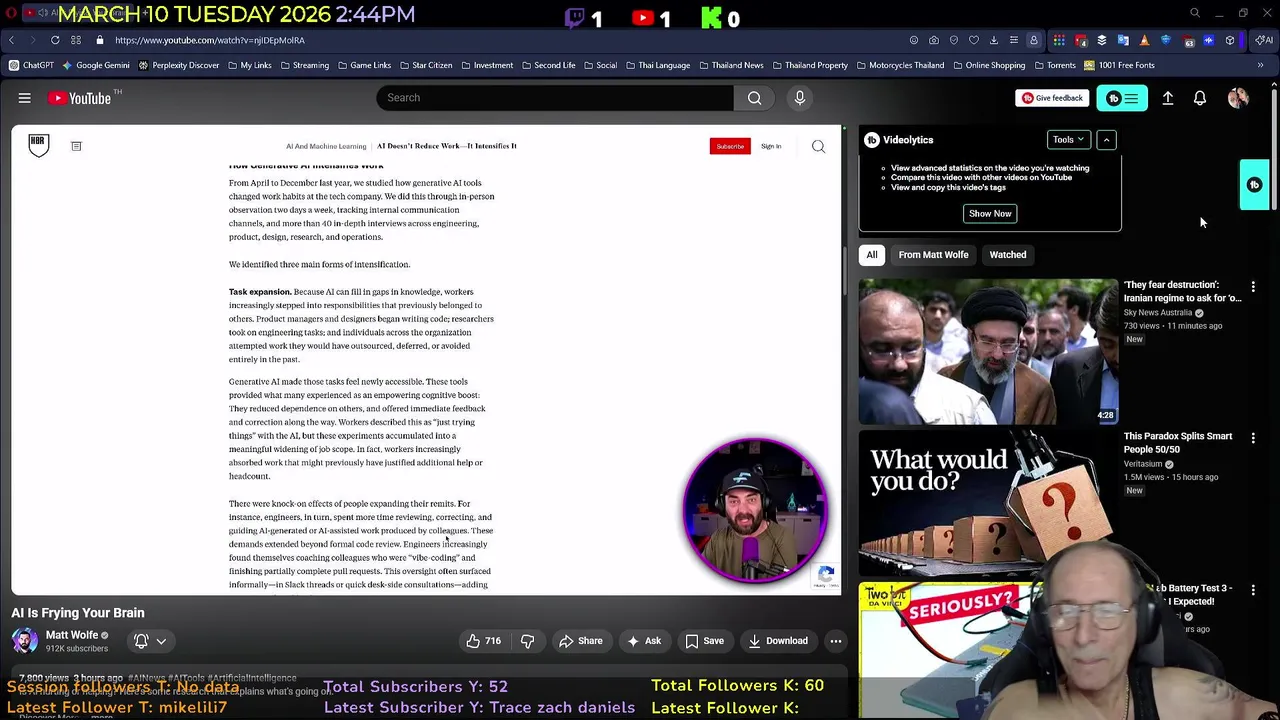Click the browser tab search magnifier

[x=1194, y=13]
